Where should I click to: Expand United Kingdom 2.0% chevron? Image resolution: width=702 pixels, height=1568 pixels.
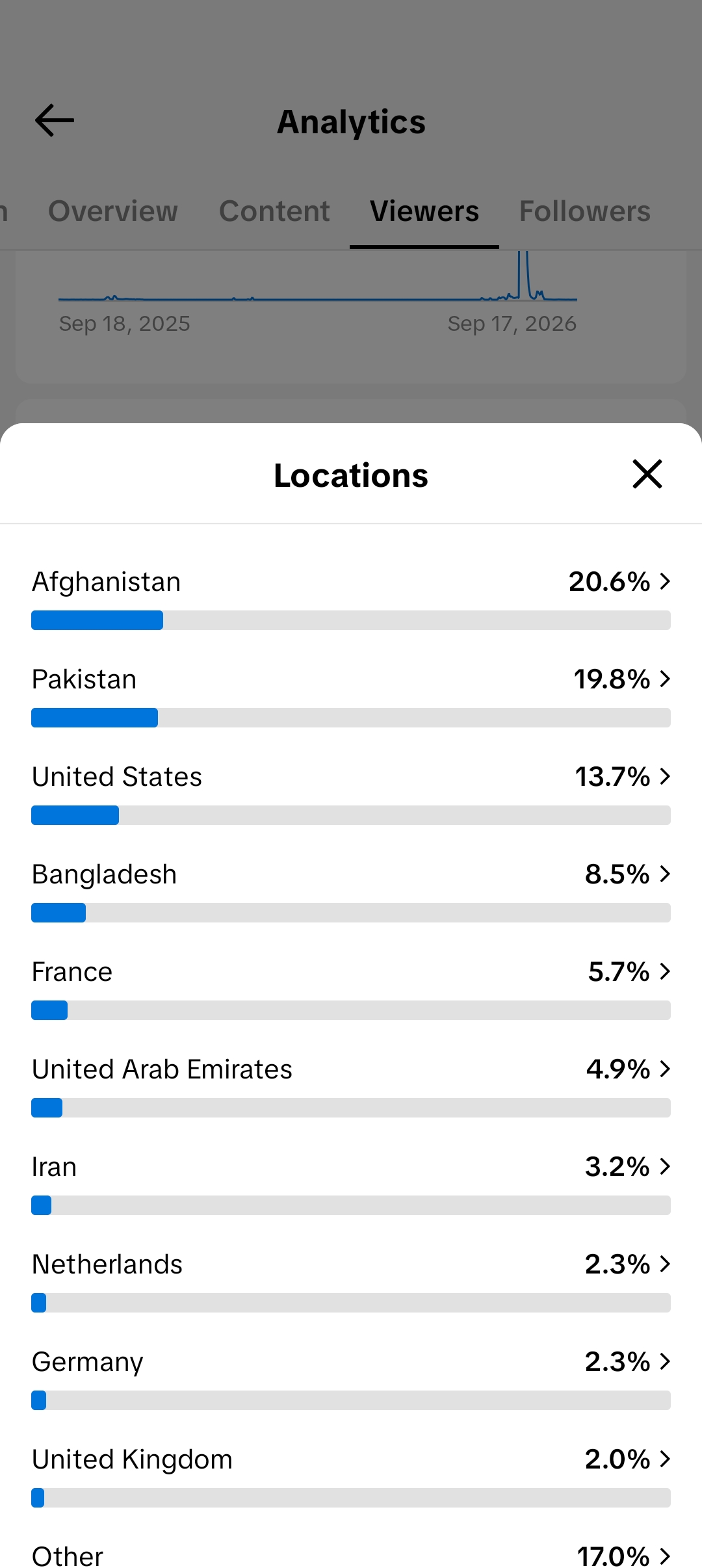click(665, 1459)
